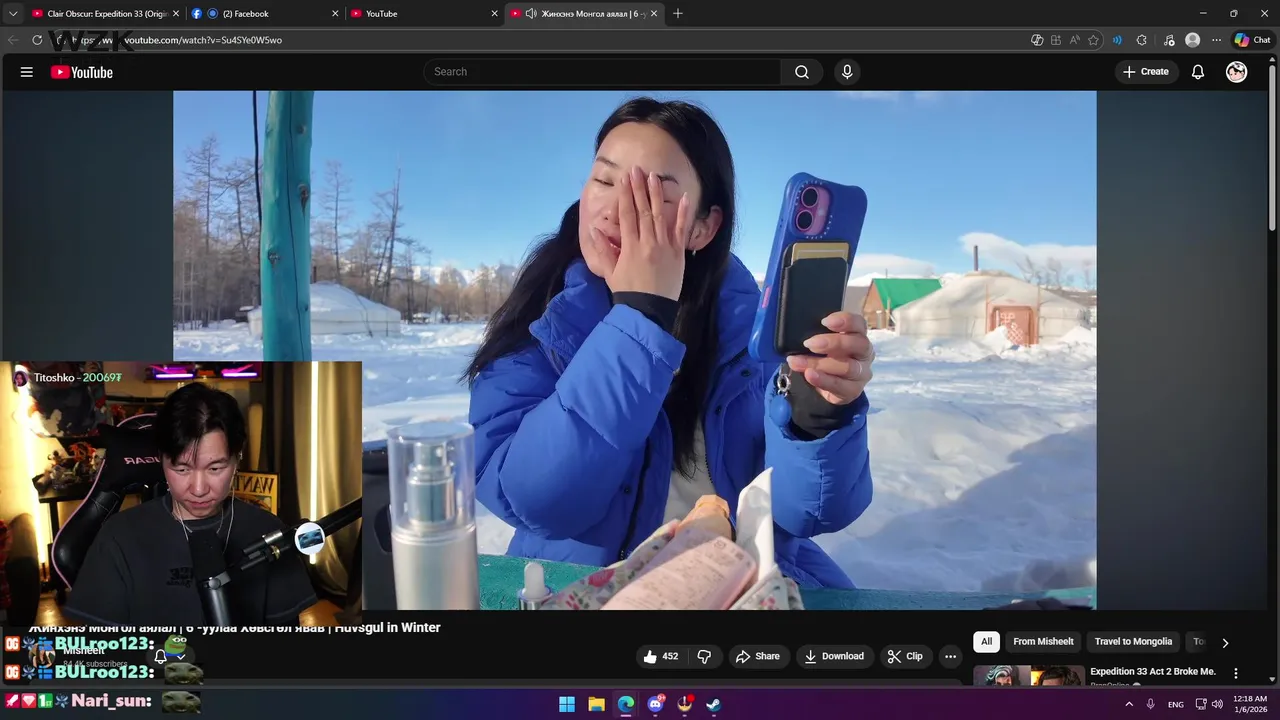This screenshot has width=1280, height=720.
Task: Open volume control in system tray
Action: [x=1217, y=704]
